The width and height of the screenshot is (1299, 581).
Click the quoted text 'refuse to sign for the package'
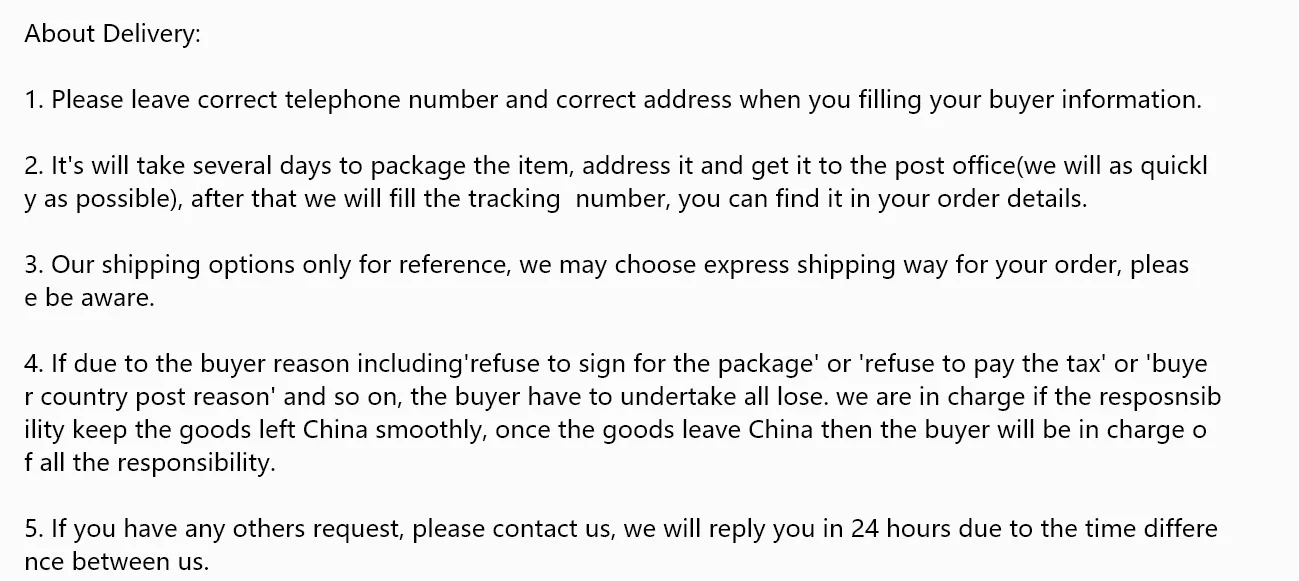pyautogui.click(x=643, y=364)
